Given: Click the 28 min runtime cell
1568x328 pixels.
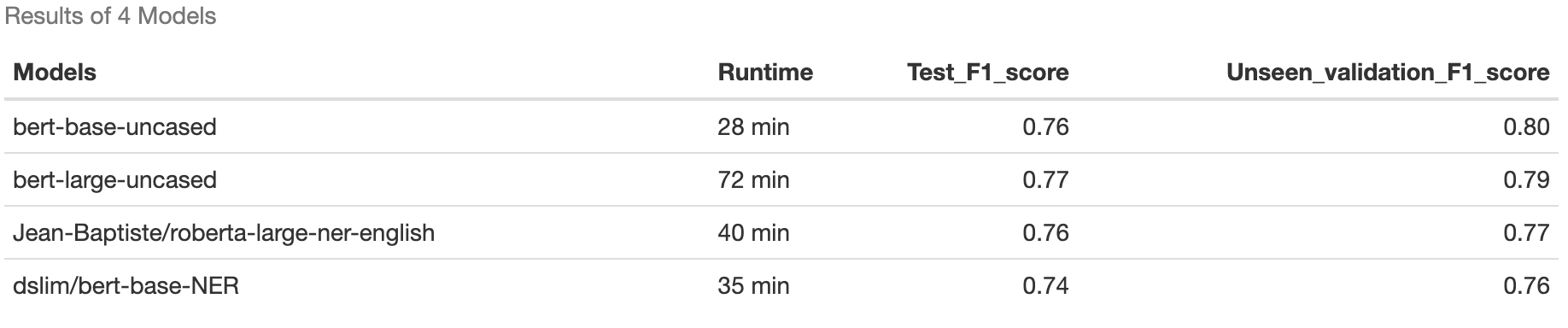Looking at the screenshot, I should pyautogui.click(x=753, y=127).
